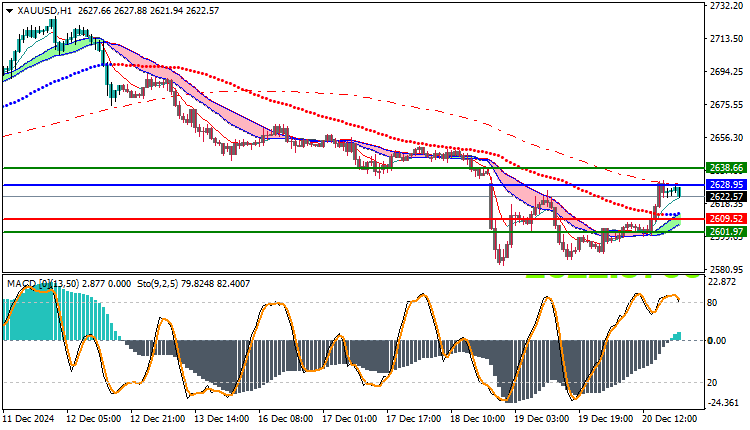Click the 2694.25 price scale value
Screen dimensions: 750x430
tap(727, 72)
